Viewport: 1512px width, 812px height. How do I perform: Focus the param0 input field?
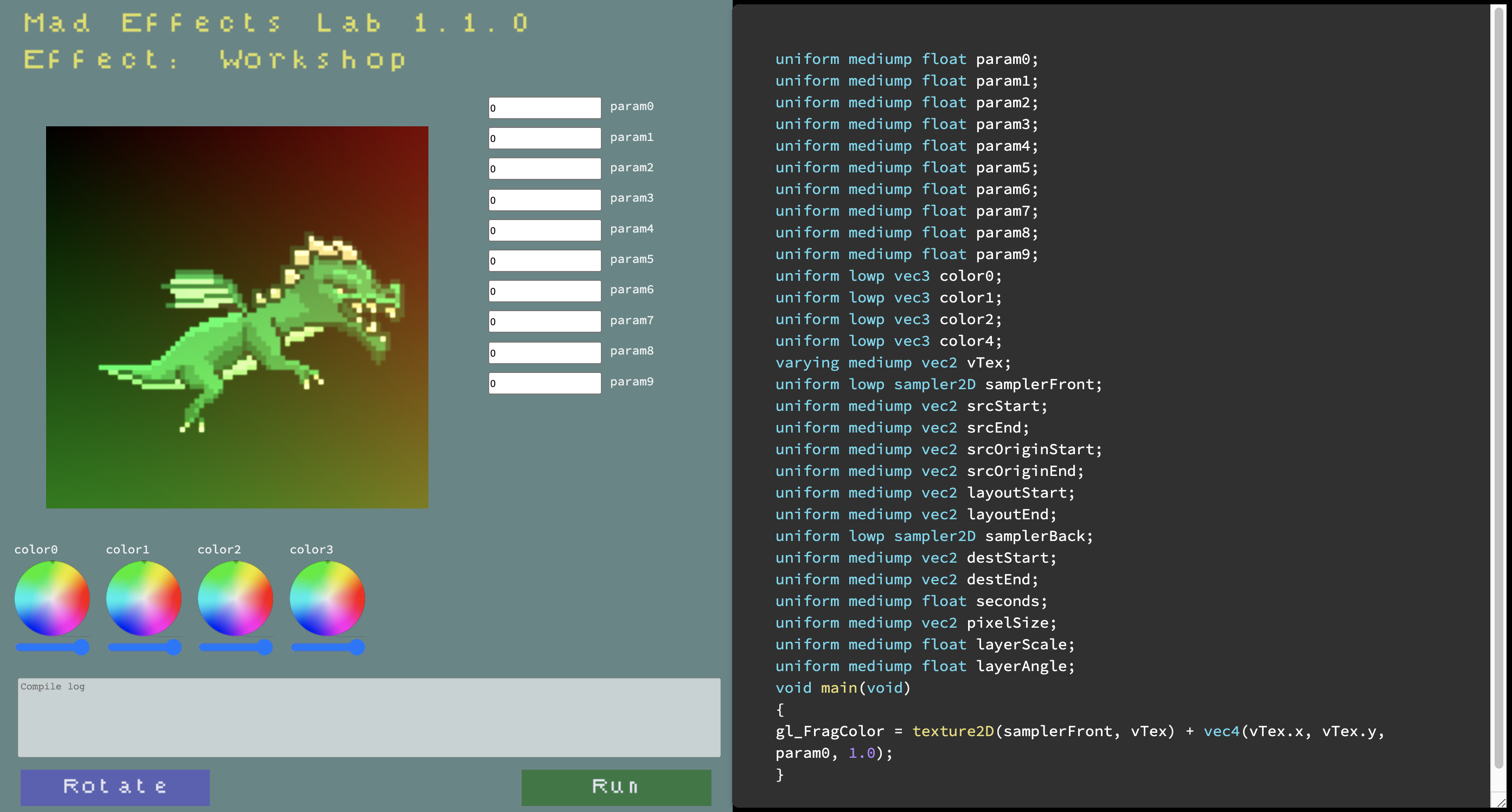544,108
